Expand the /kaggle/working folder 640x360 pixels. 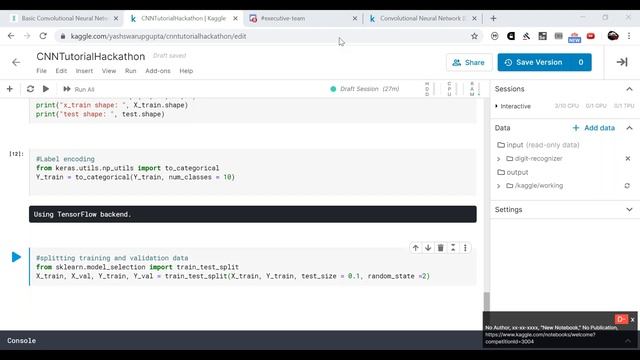(x=498, y=186)
